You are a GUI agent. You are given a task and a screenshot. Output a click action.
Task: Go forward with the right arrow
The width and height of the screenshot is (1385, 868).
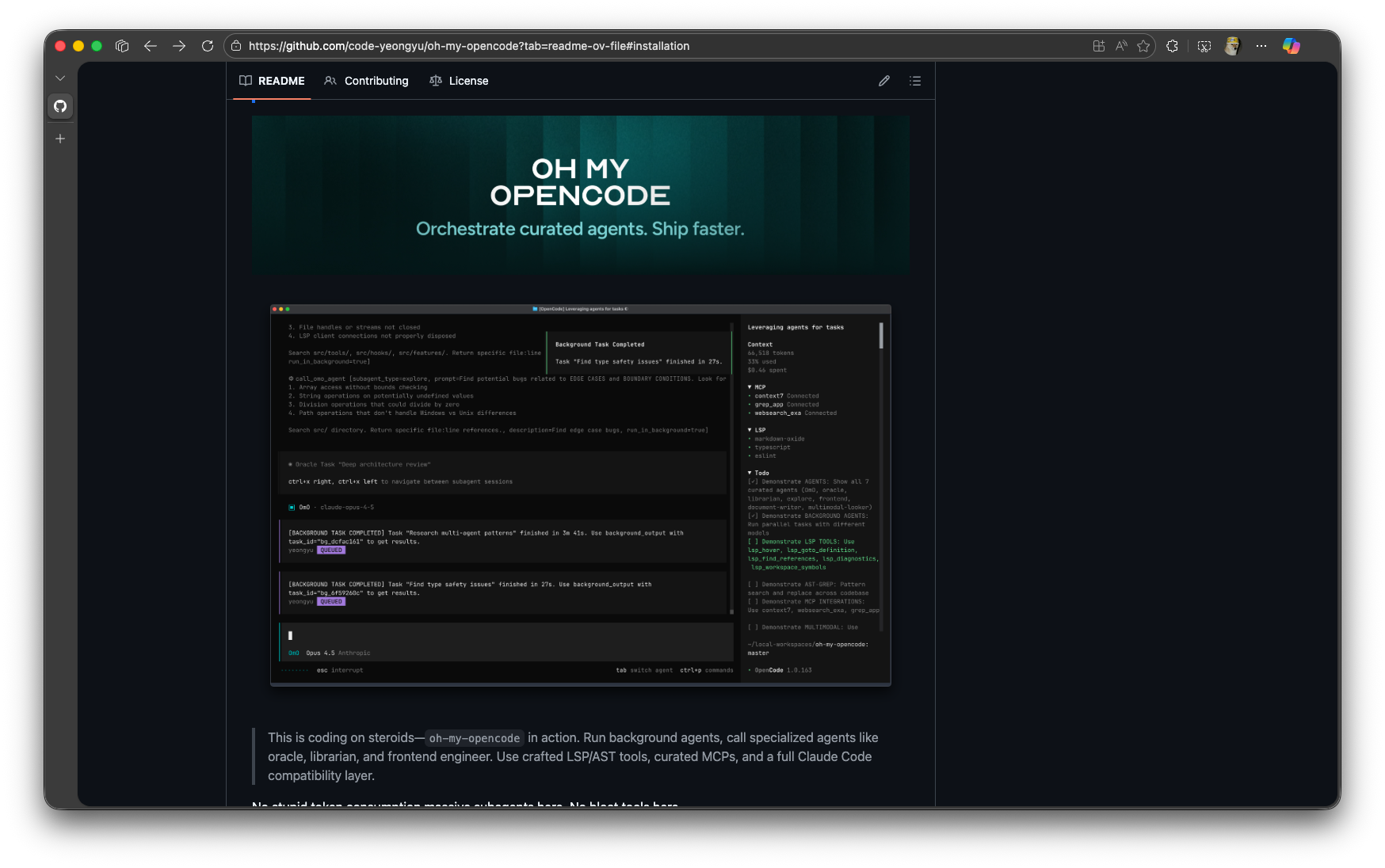(x=179, y=46)
